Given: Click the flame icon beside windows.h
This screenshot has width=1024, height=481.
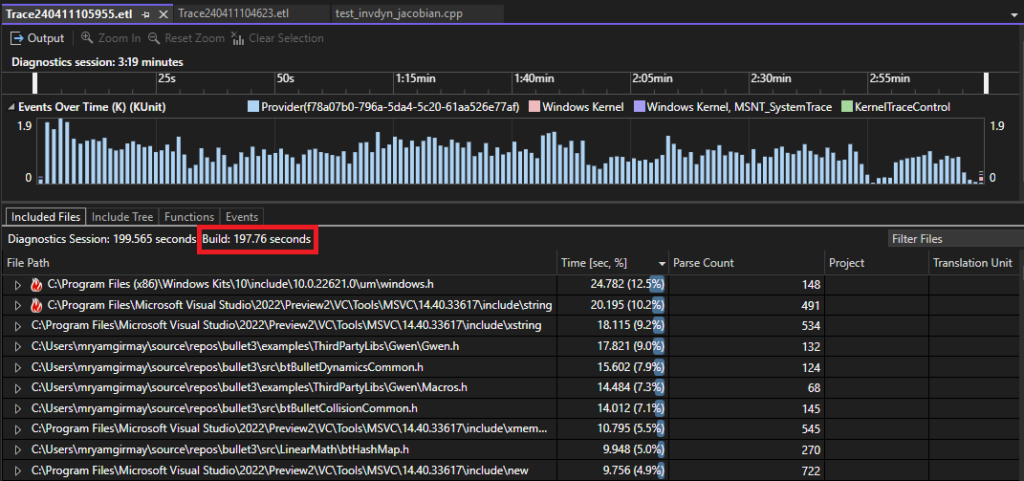Looking at the screenshot, I should pos(37,285).
